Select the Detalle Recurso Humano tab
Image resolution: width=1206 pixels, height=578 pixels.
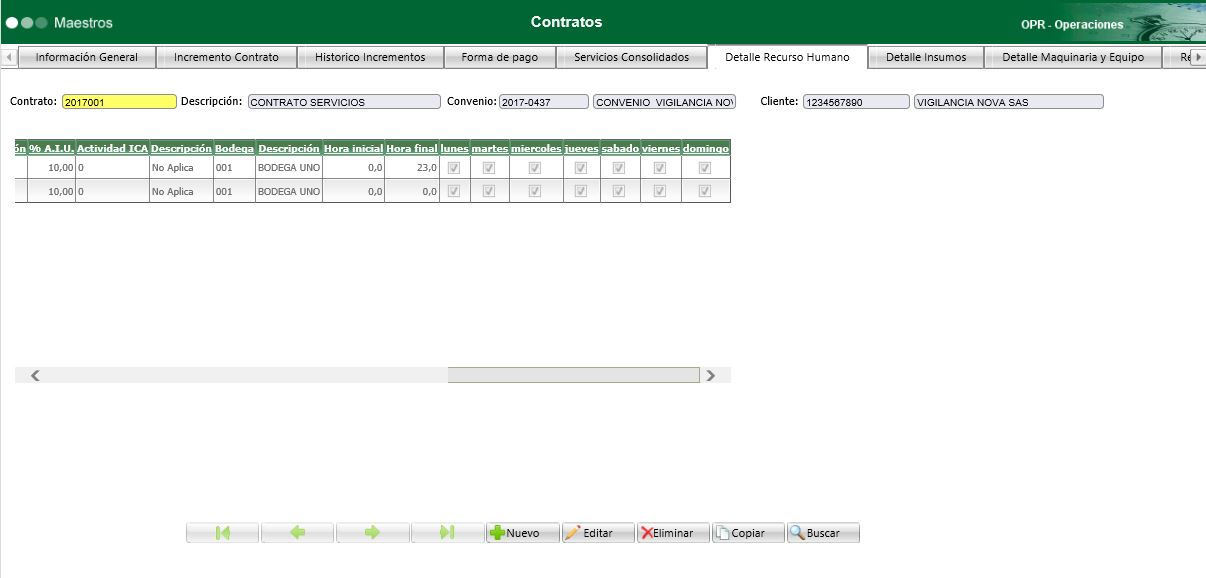click(788, 57)
